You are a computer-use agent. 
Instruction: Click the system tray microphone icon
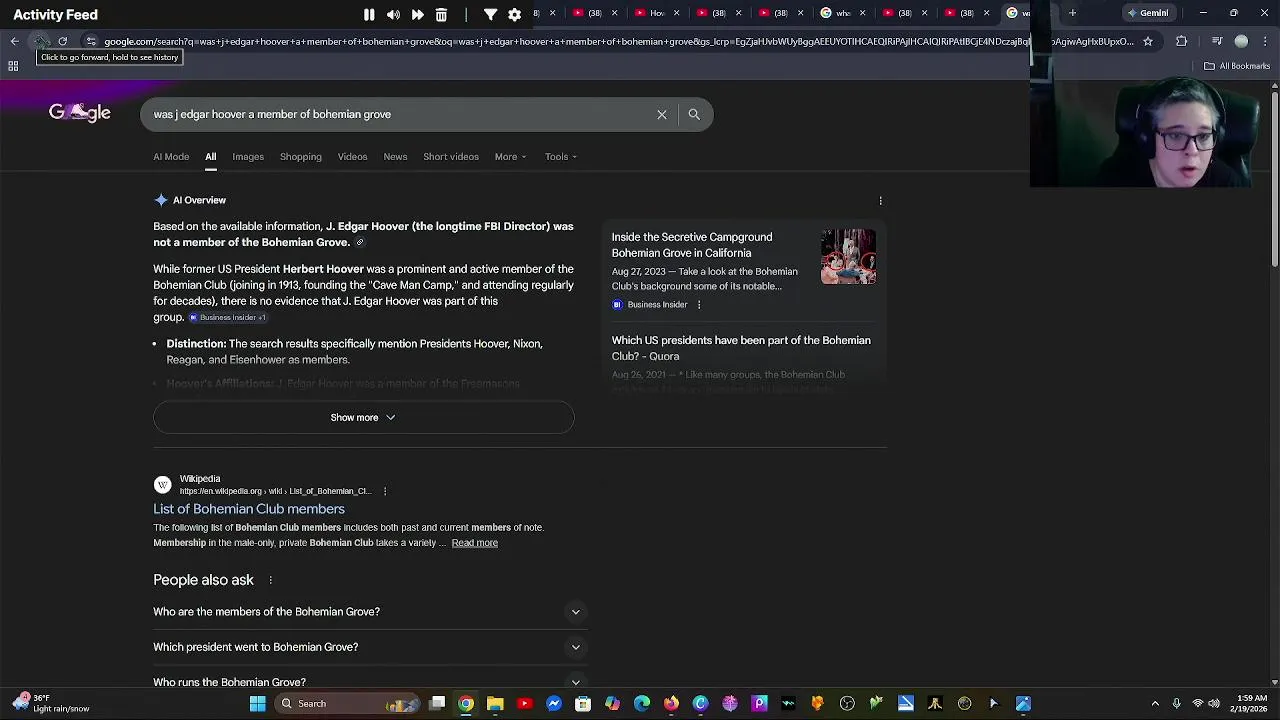pyautogui.click(x=1177, y=703)
